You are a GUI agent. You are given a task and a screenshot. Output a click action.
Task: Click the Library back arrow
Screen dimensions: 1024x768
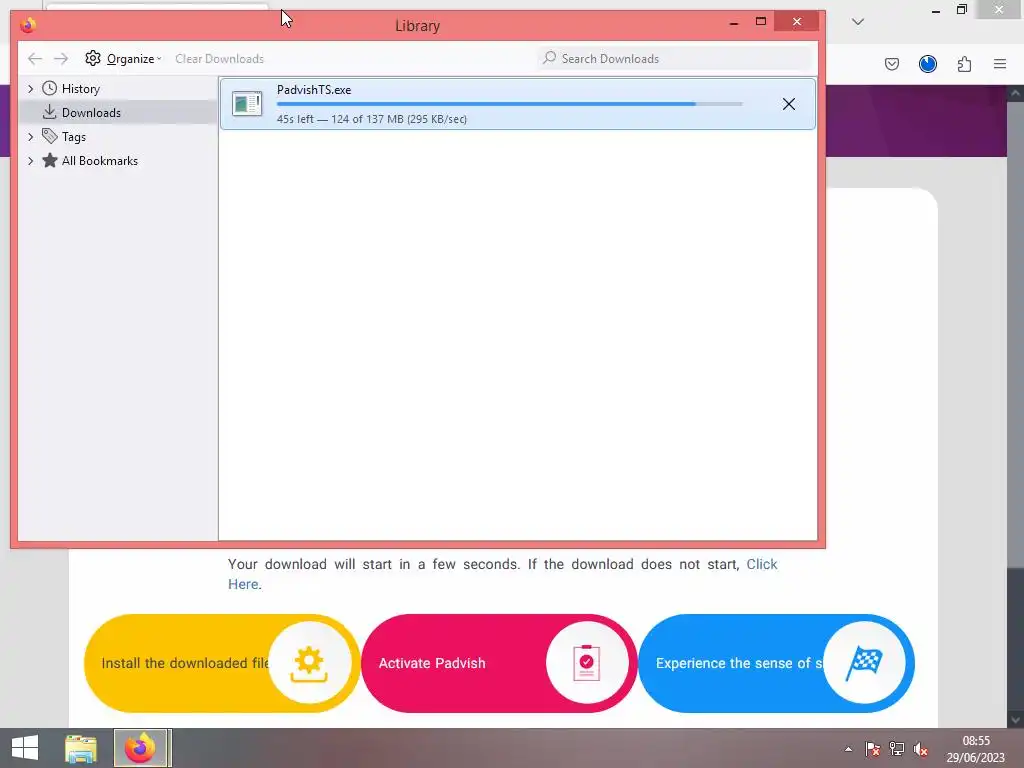point(35,59)
